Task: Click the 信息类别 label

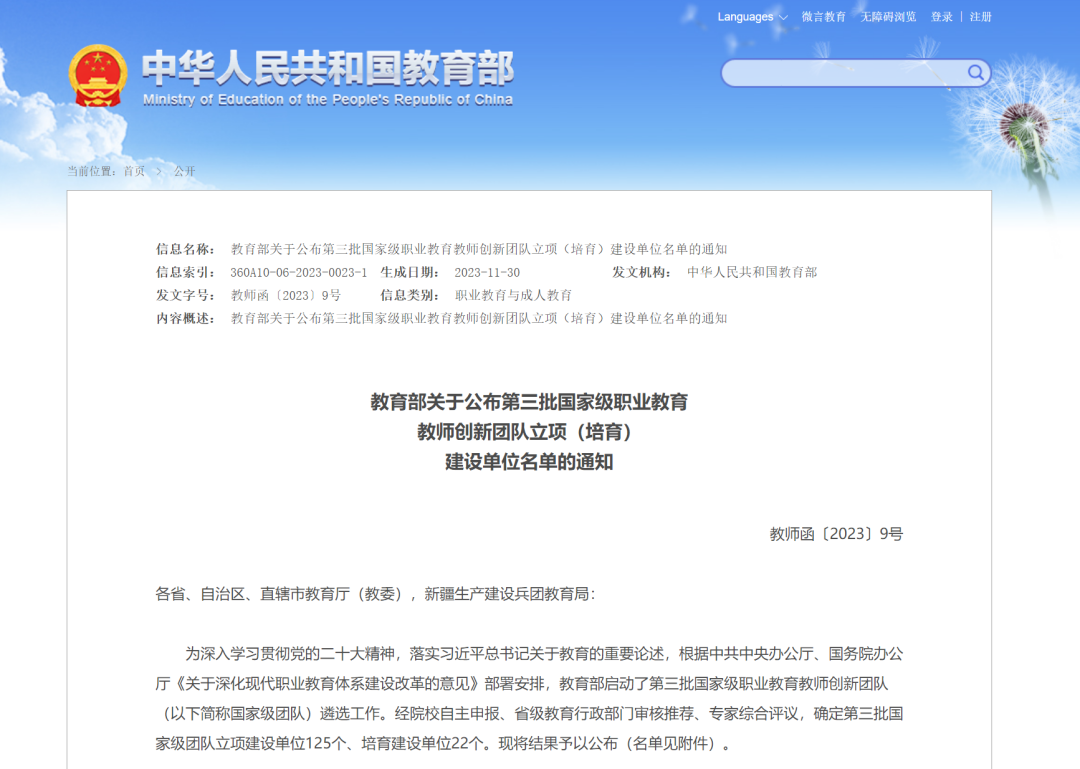Action: [410, 295]
